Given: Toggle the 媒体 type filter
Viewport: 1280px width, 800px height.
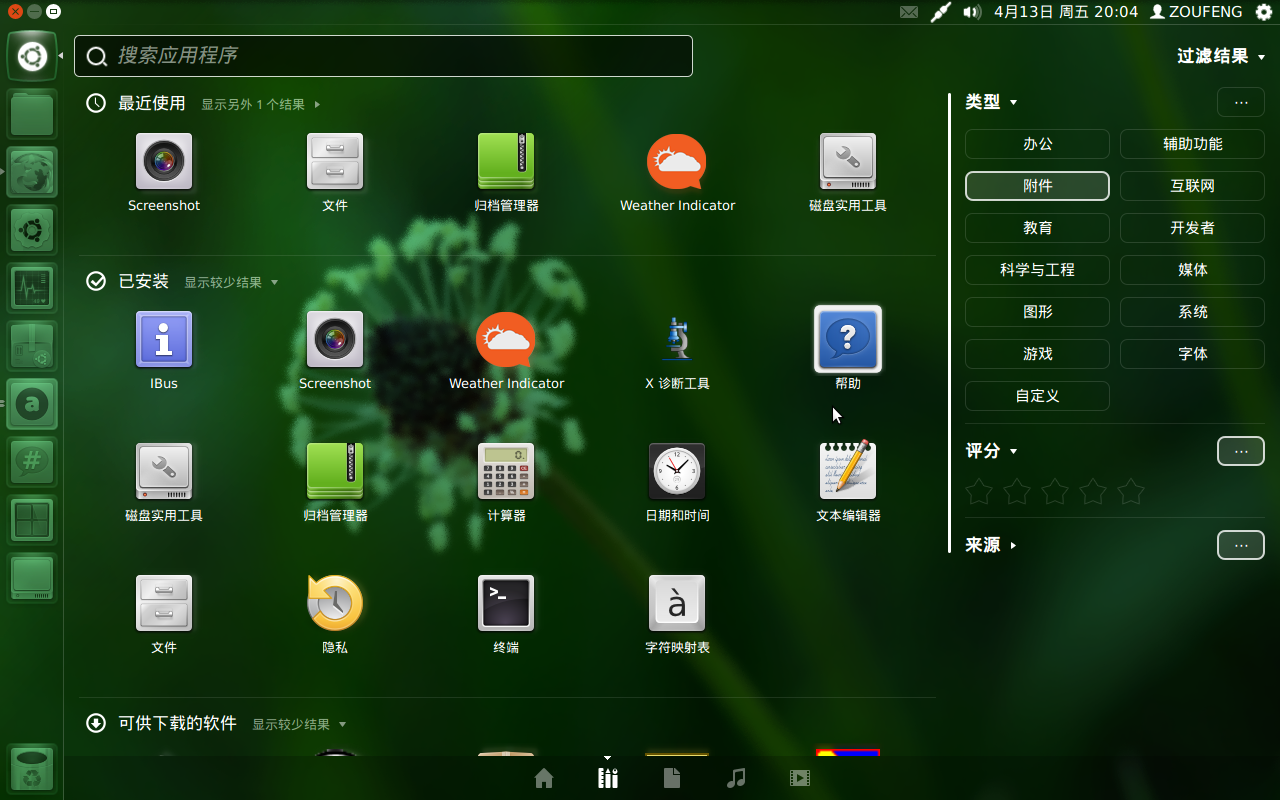Looking at the screenshot, I should (1192, 270).
